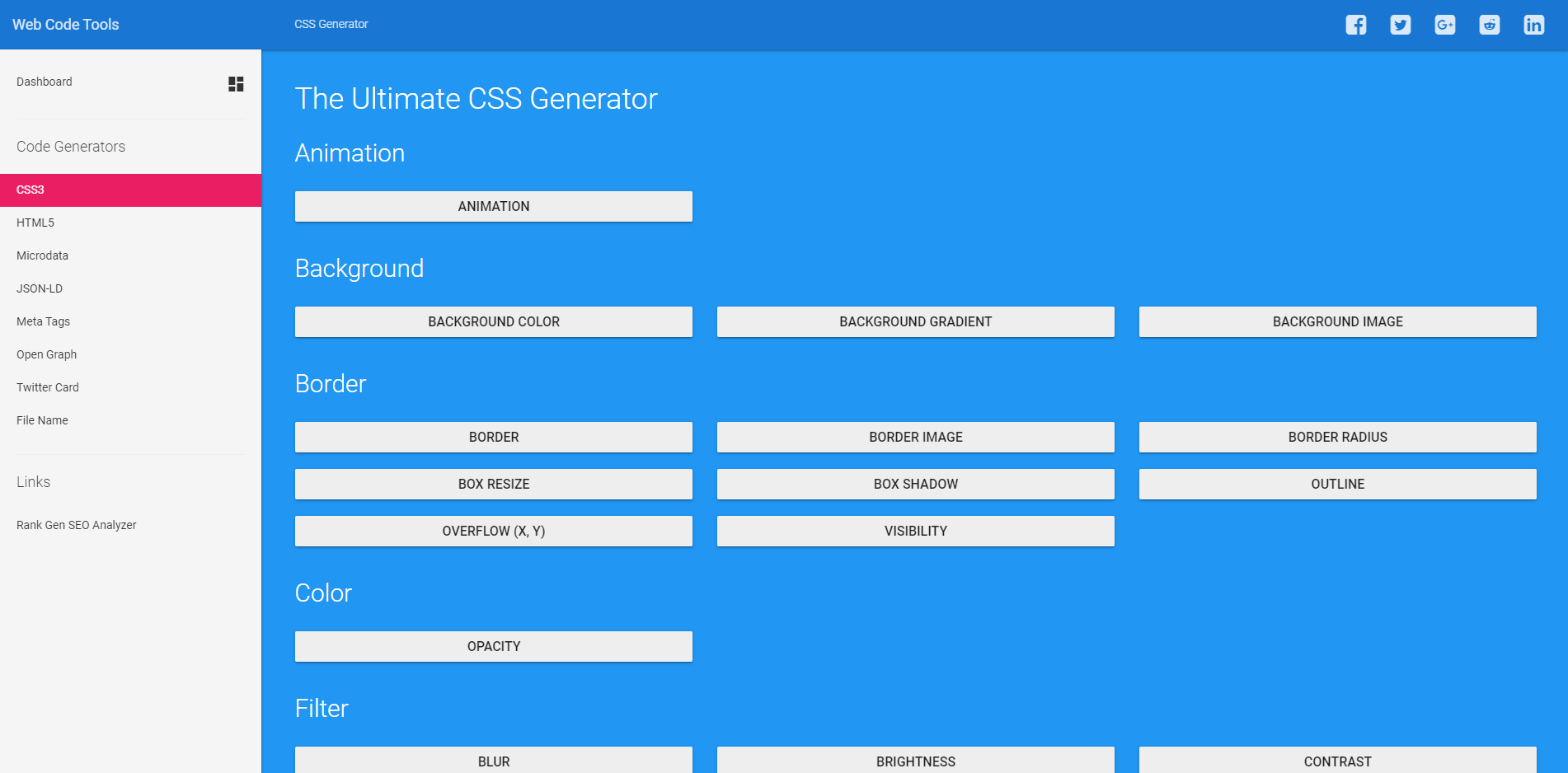Click the Animation section heading
This screenshot has height=773, width=1568.
pos(350,153)
